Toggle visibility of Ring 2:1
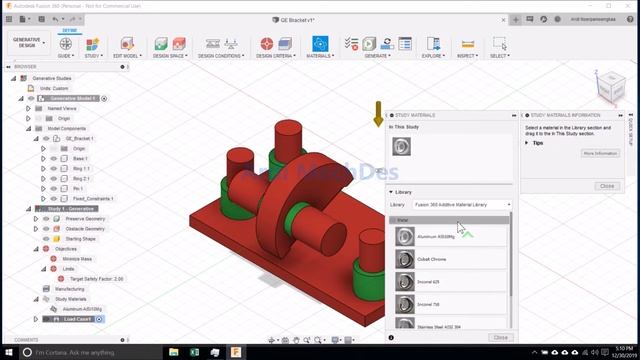 pos(53,178)
